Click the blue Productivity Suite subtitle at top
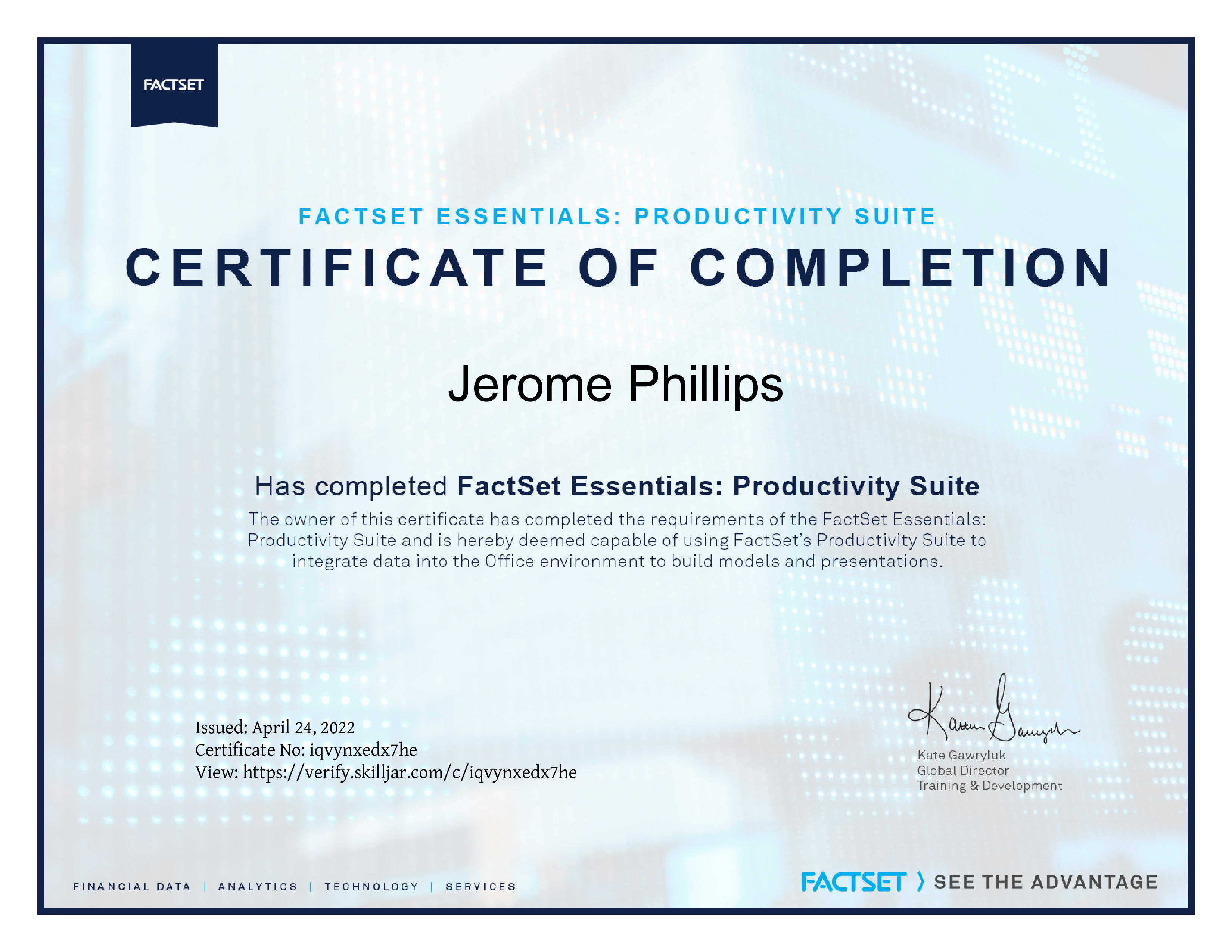Viewport: 1232px width, 952px height. click(x=617, y=217)
